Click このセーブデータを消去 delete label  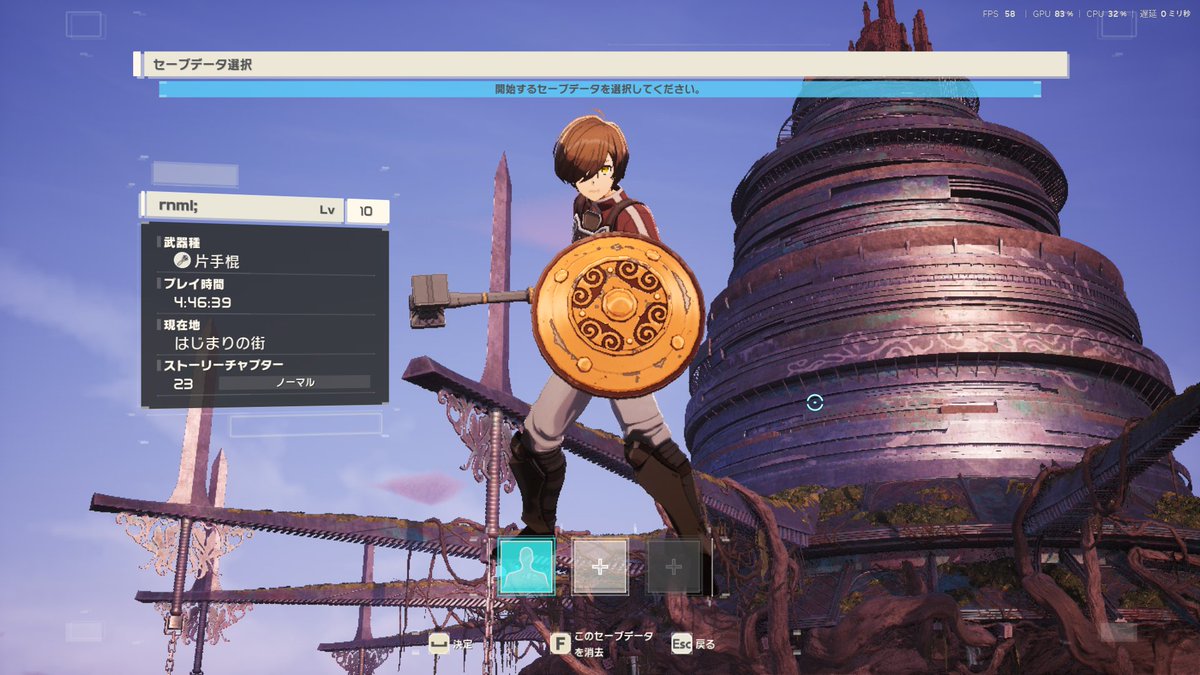tap(614, 644)
